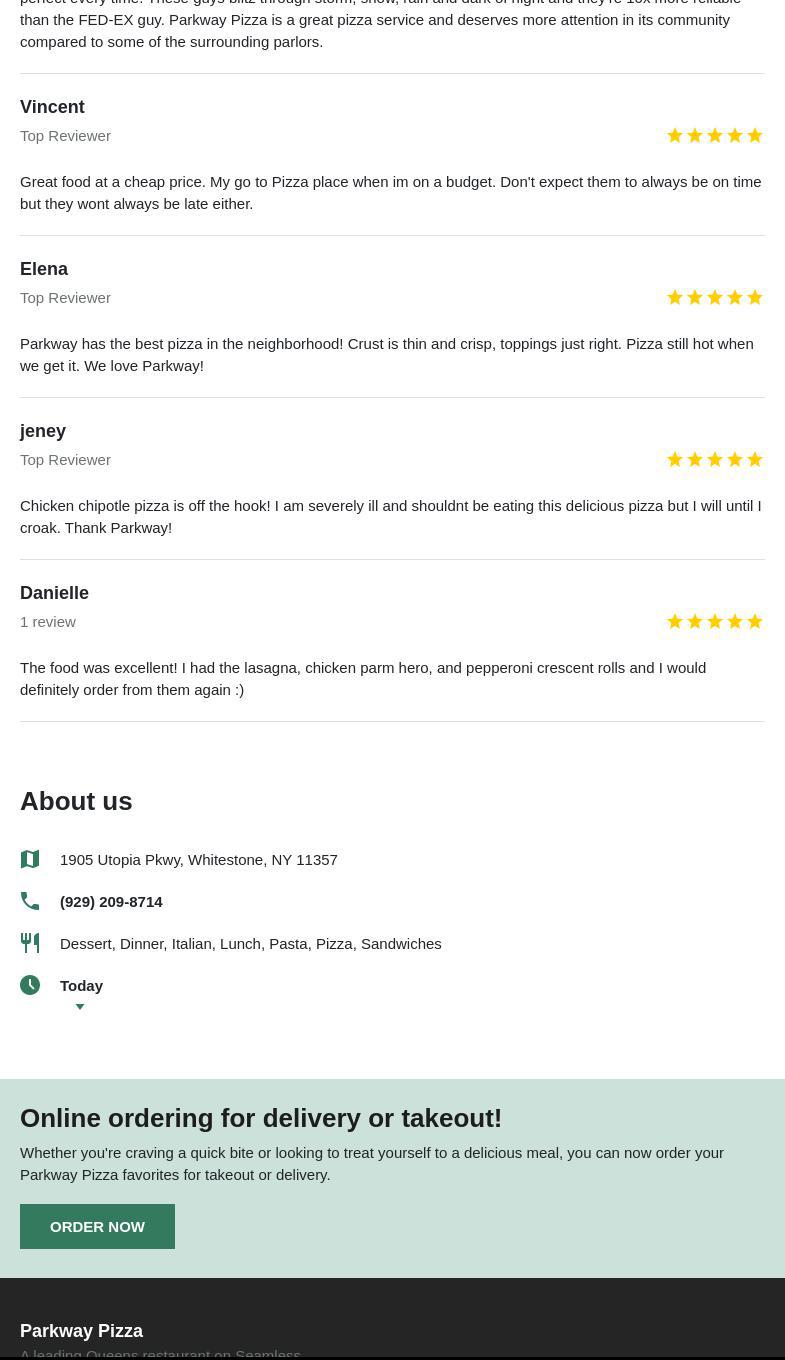Select reviewer name Vincent
785x1360 pixels.
[52, 107]
